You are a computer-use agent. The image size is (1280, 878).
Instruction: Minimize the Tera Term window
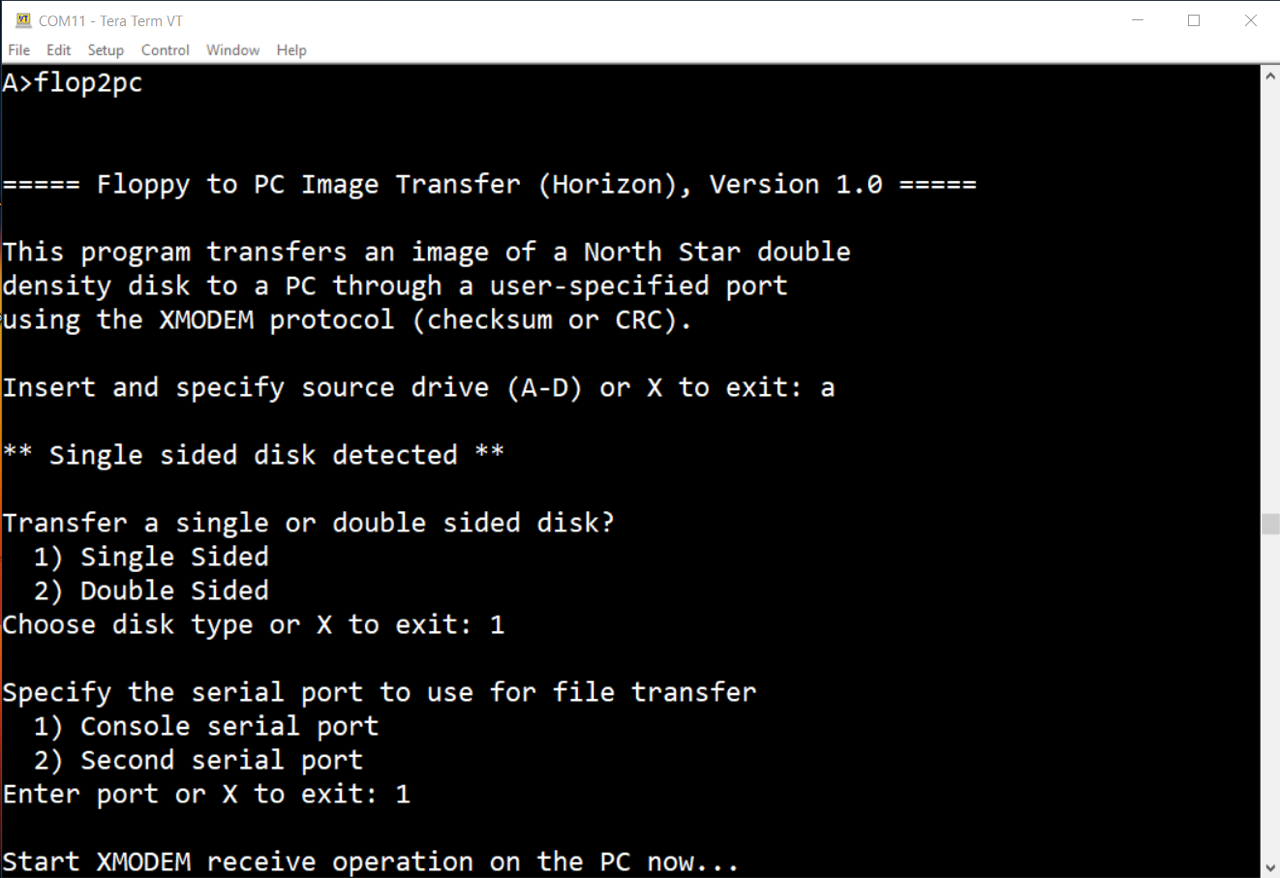(1137, 20)
